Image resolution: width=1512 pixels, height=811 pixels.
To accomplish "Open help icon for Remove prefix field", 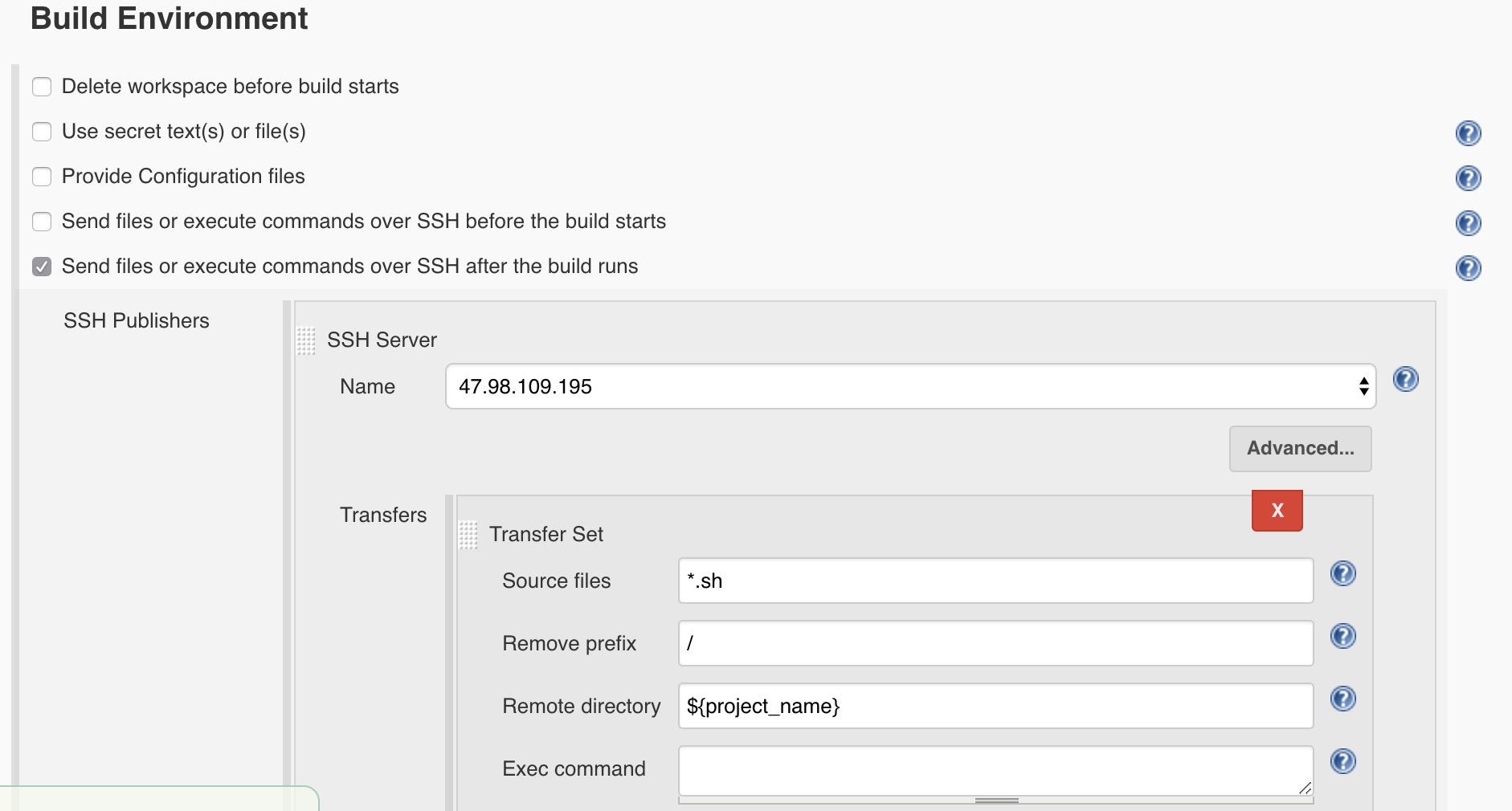I will (1342, 636).
